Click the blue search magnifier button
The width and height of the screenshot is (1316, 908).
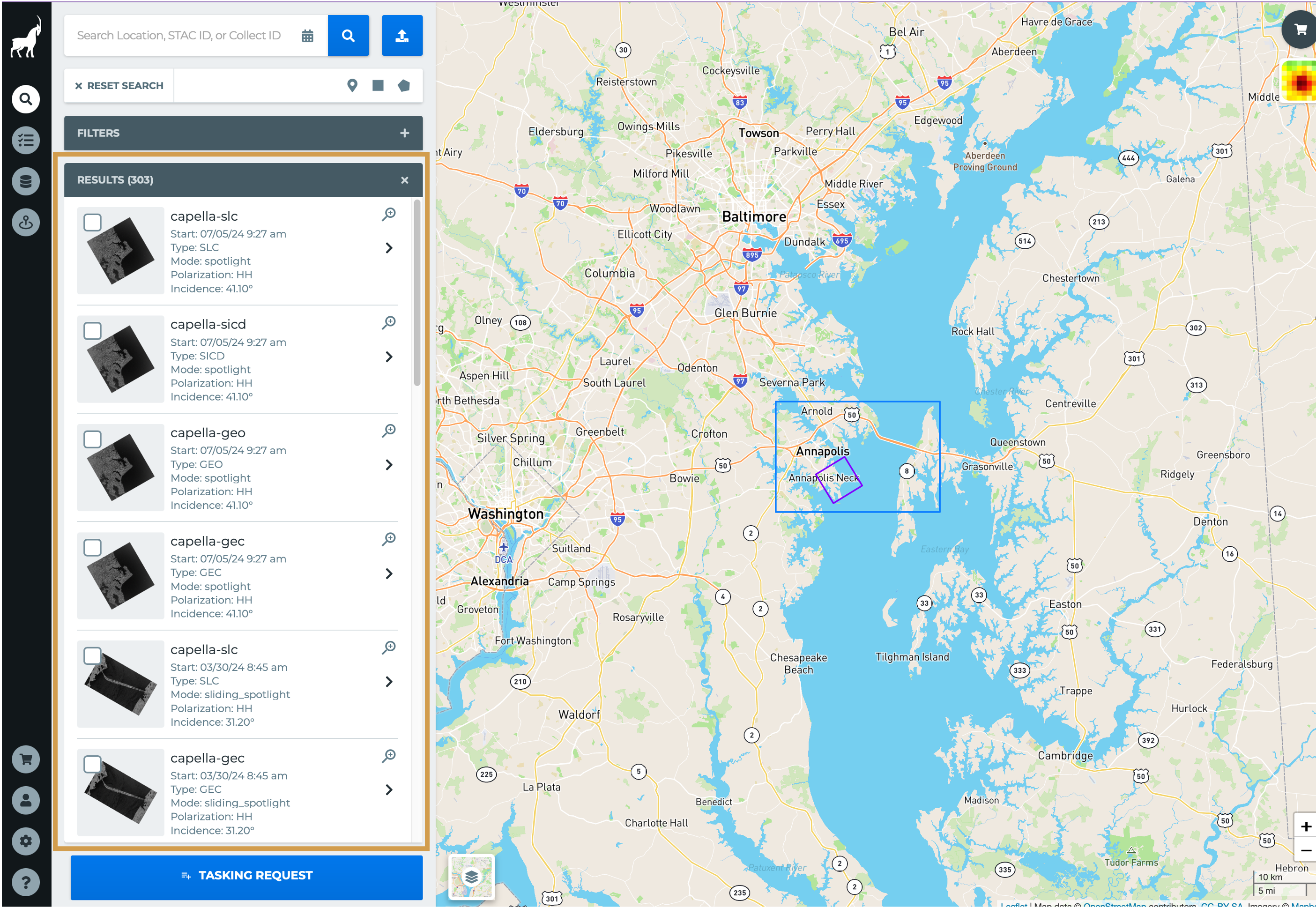[x=349, y=36]
